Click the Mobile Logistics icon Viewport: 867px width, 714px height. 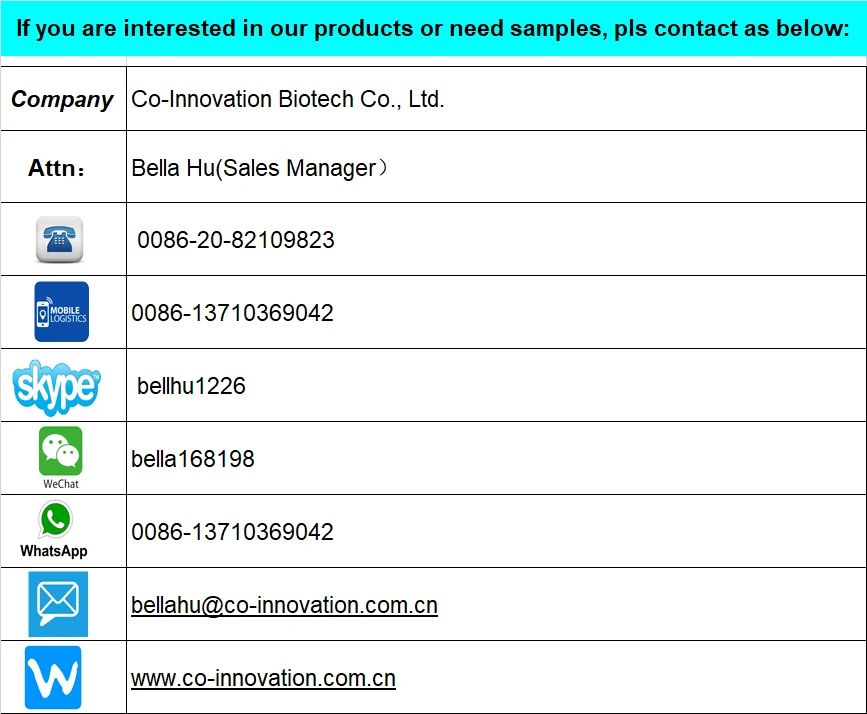(61, 312)
